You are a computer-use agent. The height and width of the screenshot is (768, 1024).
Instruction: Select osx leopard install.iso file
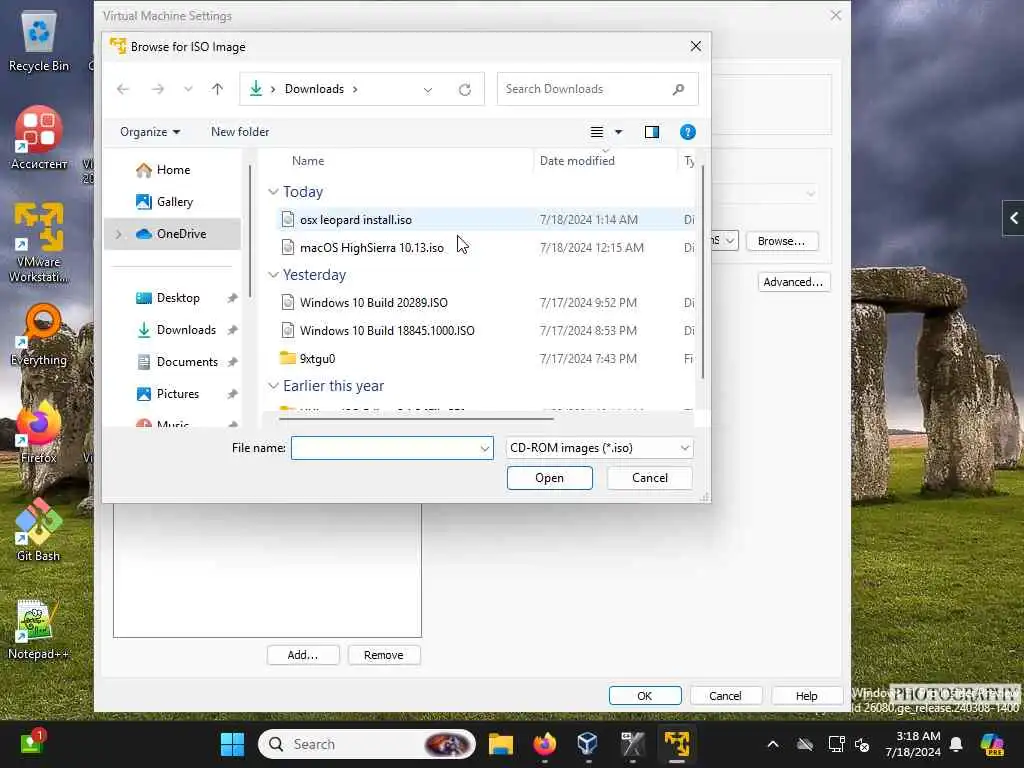356,220
